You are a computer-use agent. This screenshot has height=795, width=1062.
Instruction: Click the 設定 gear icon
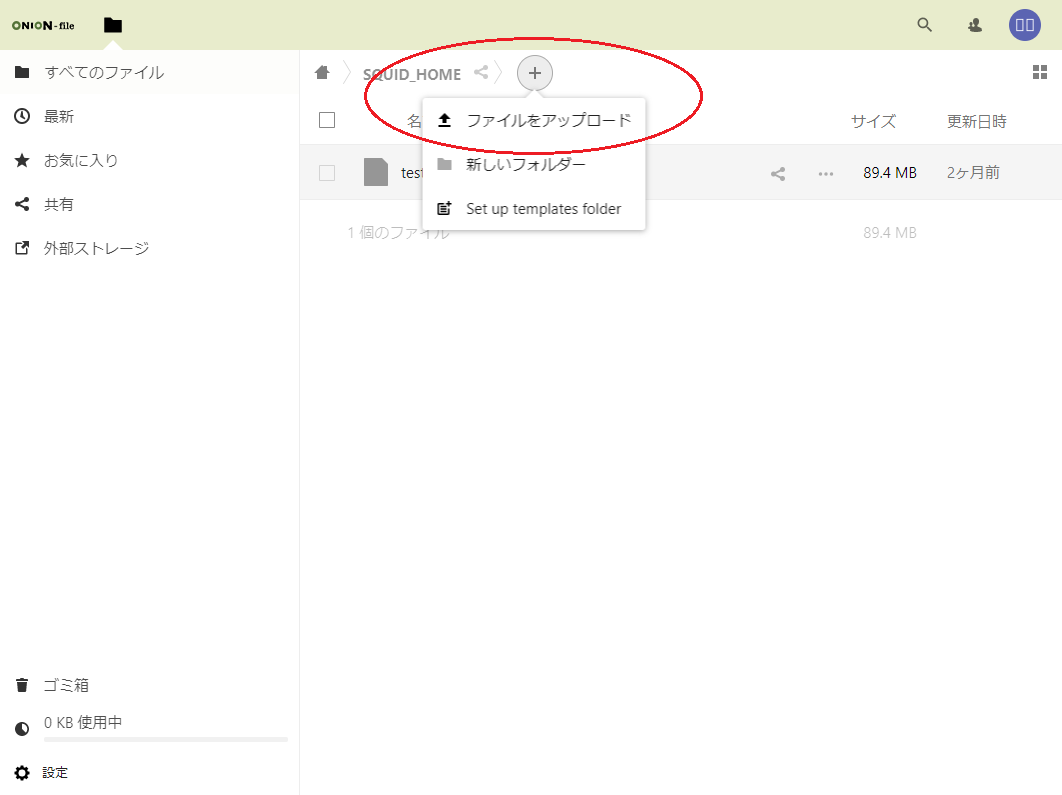click(x=22, y=773)
